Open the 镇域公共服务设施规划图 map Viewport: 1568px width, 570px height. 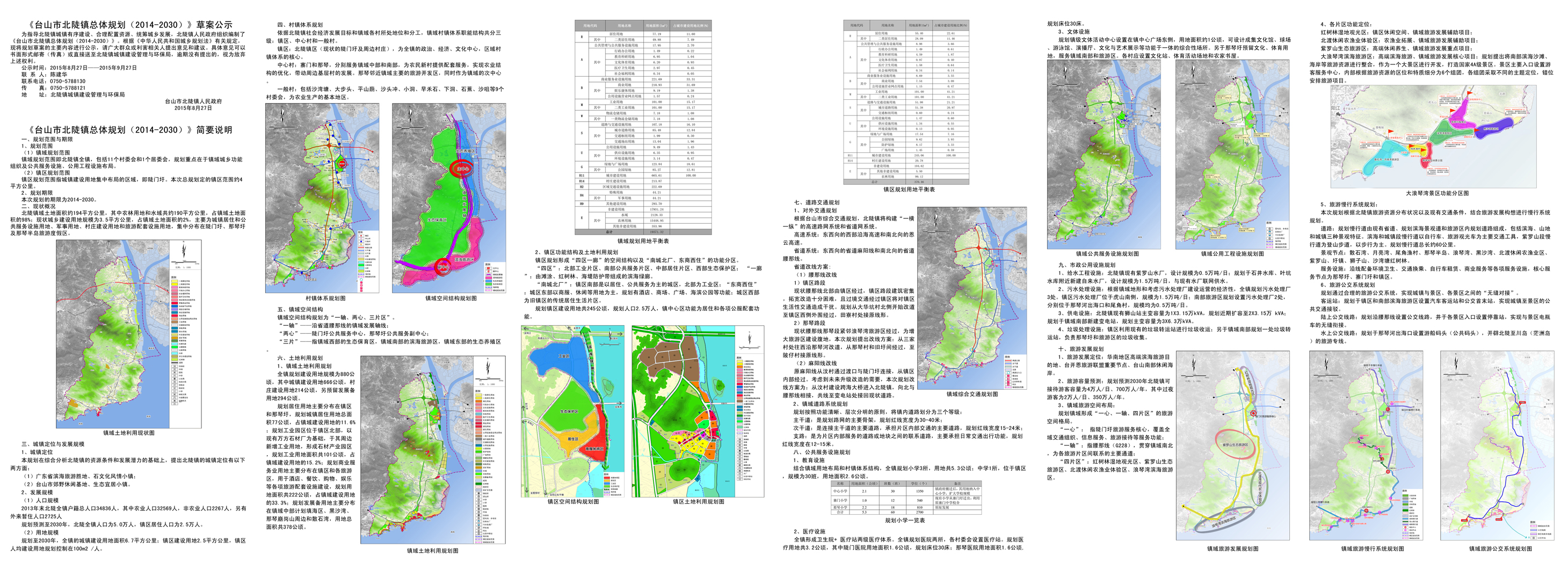pos(1107,155)
